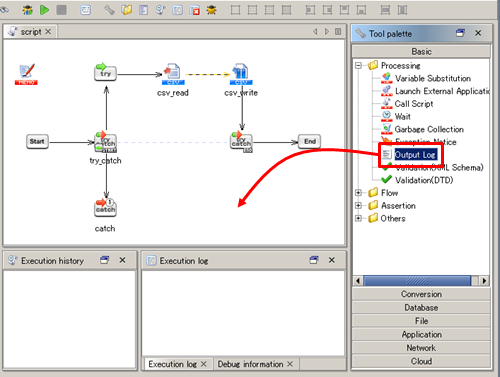The width and height of the screenshot is (500, 377).
Task: Select the csv_read component icon
Action: click(173, 74)
